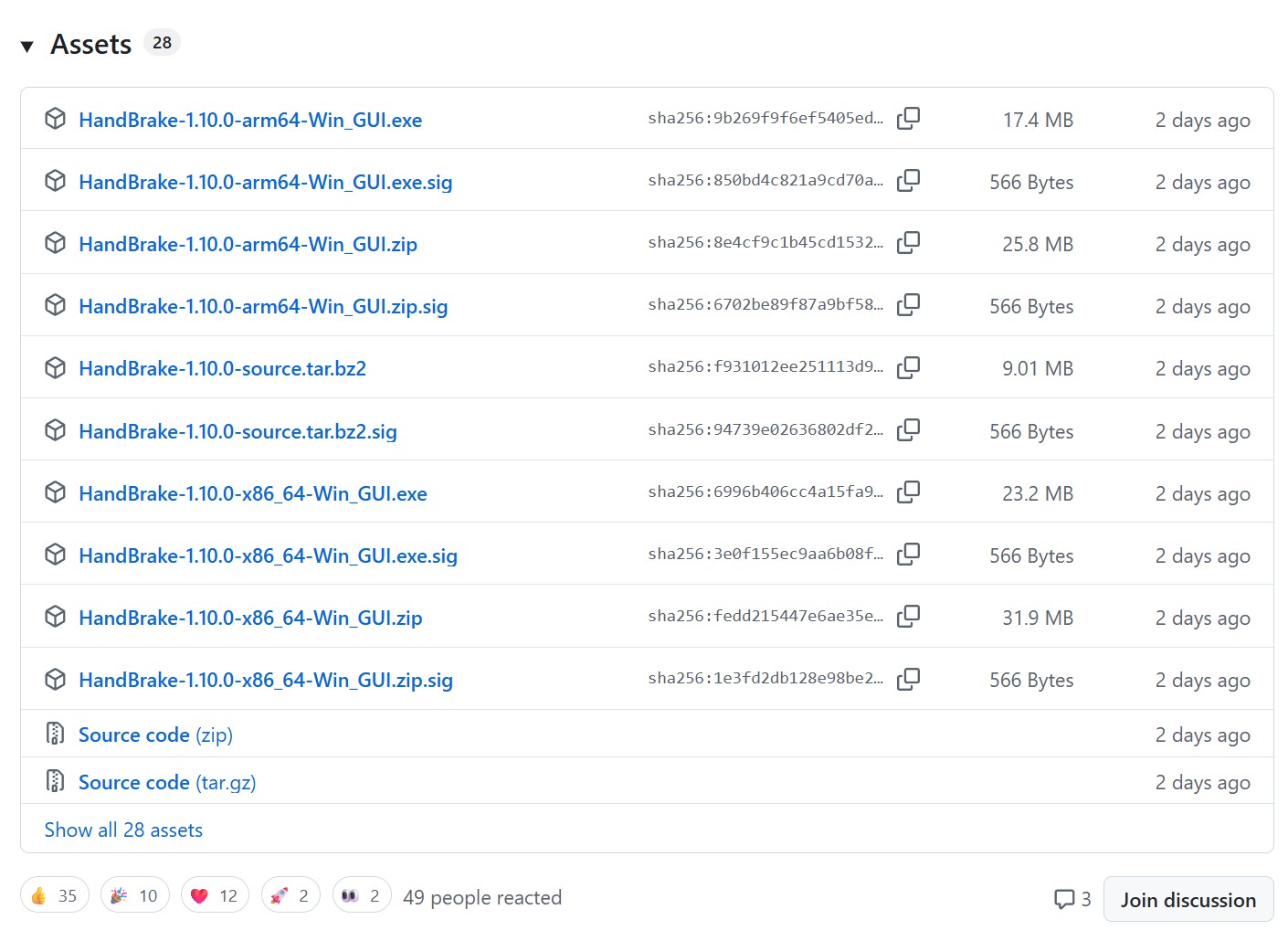The height and width of the screenshot is (941, 1288).
Task: Click the 49 people reacted text
Action: click(482, 897)
